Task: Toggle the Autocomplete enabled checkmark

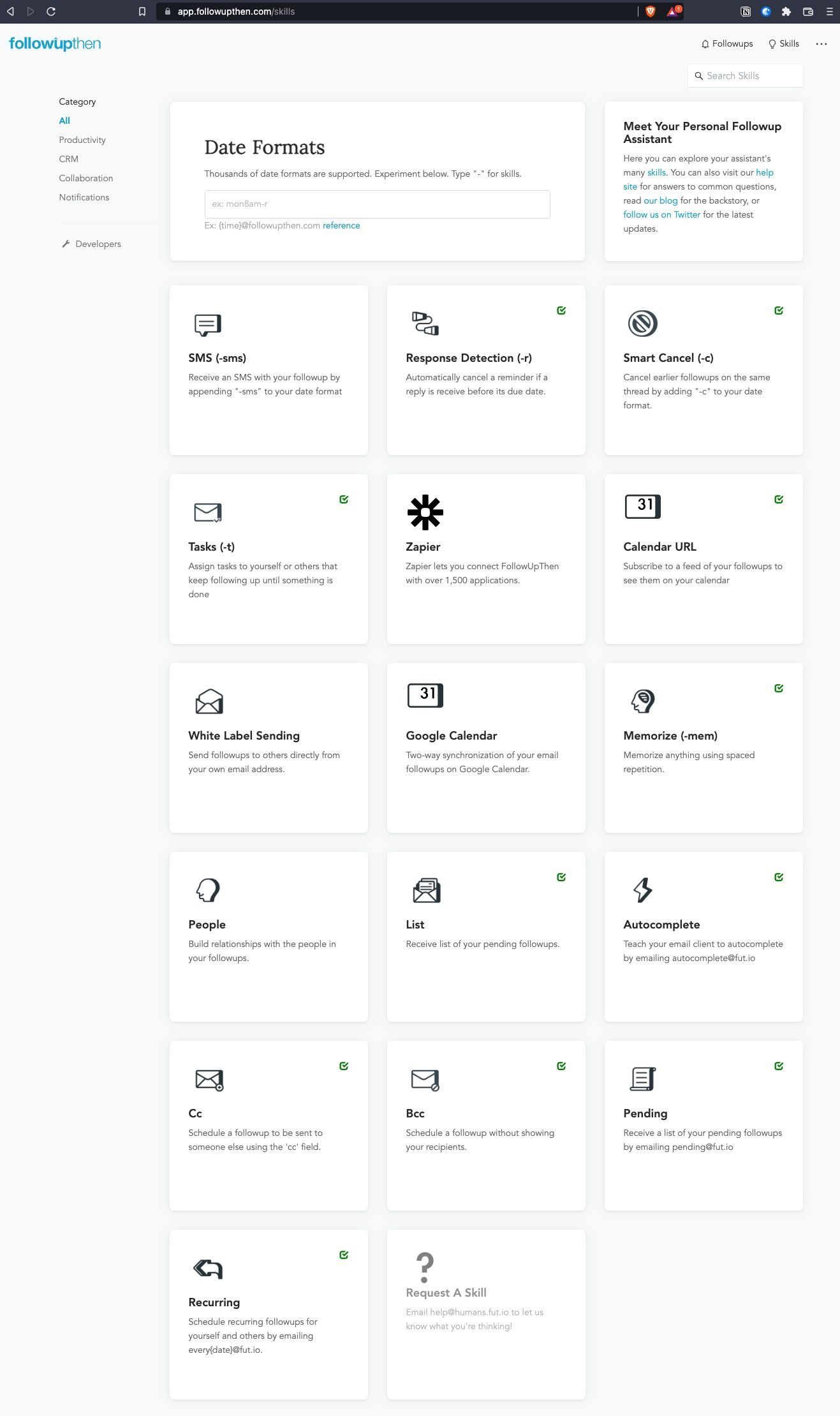Action: tap(779, 877)
